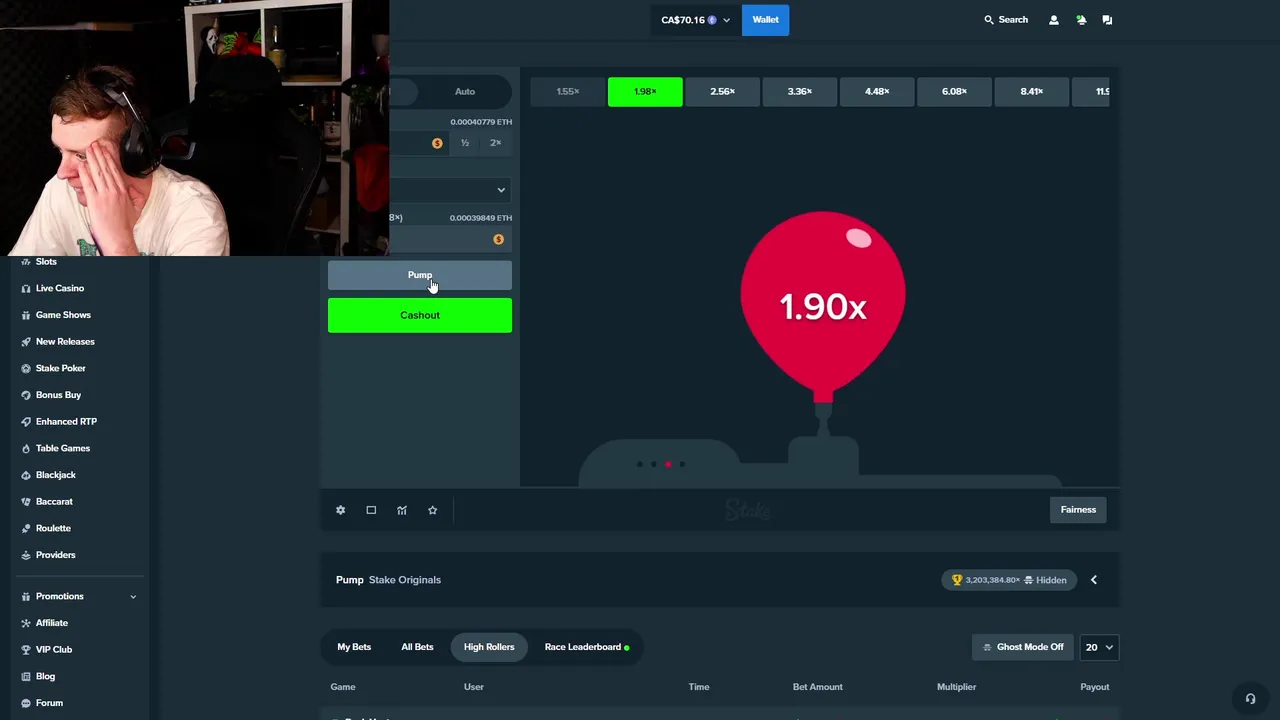
Task: Open the difficulty dropdown chevron
Action: (501, 190)
